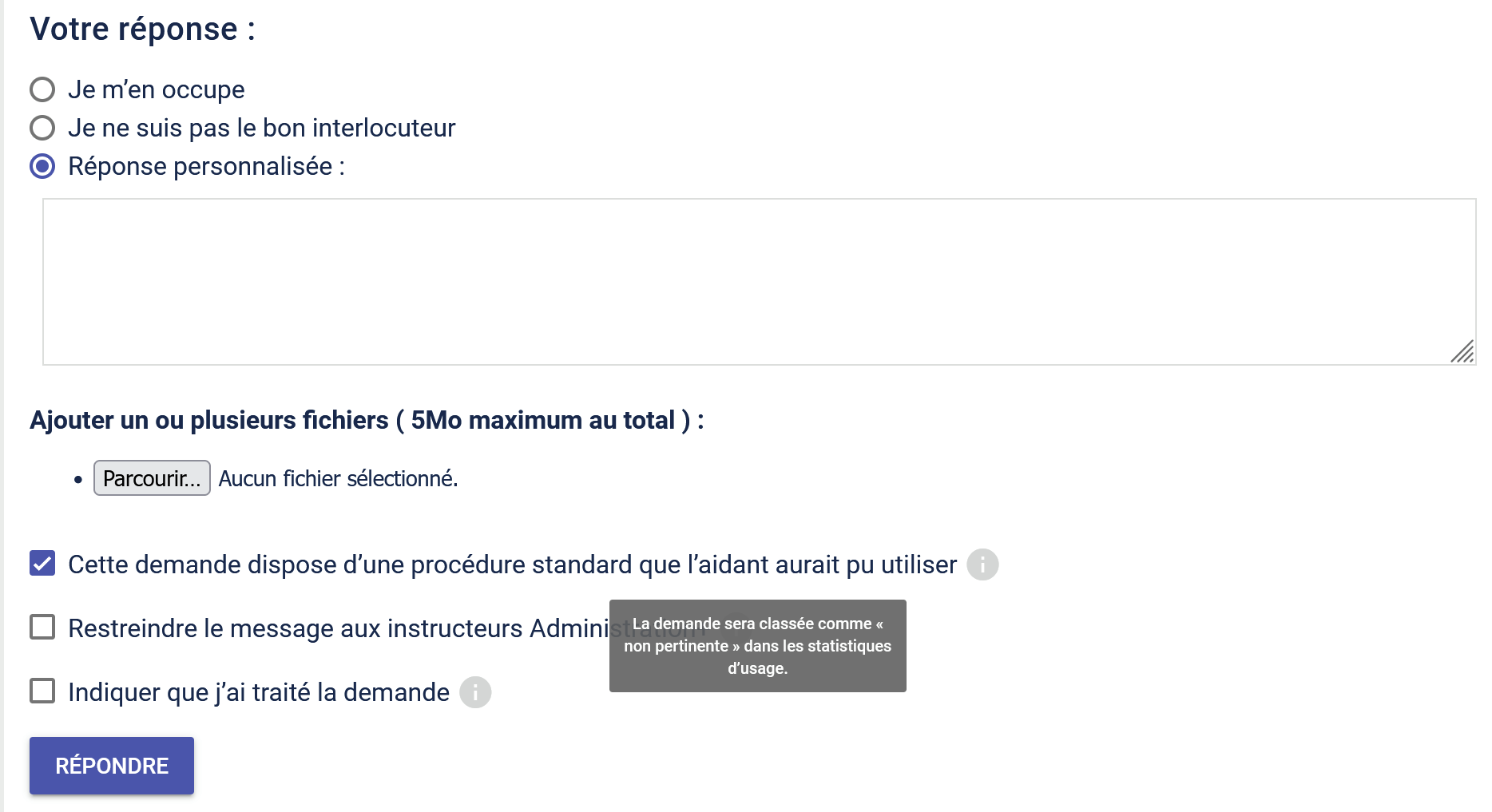The height and width of the screenshot is (812, 1492).
Task: Choose the "Je ne suis pas le bon interlocuteur" radio
Action: (x=42, y=128)
